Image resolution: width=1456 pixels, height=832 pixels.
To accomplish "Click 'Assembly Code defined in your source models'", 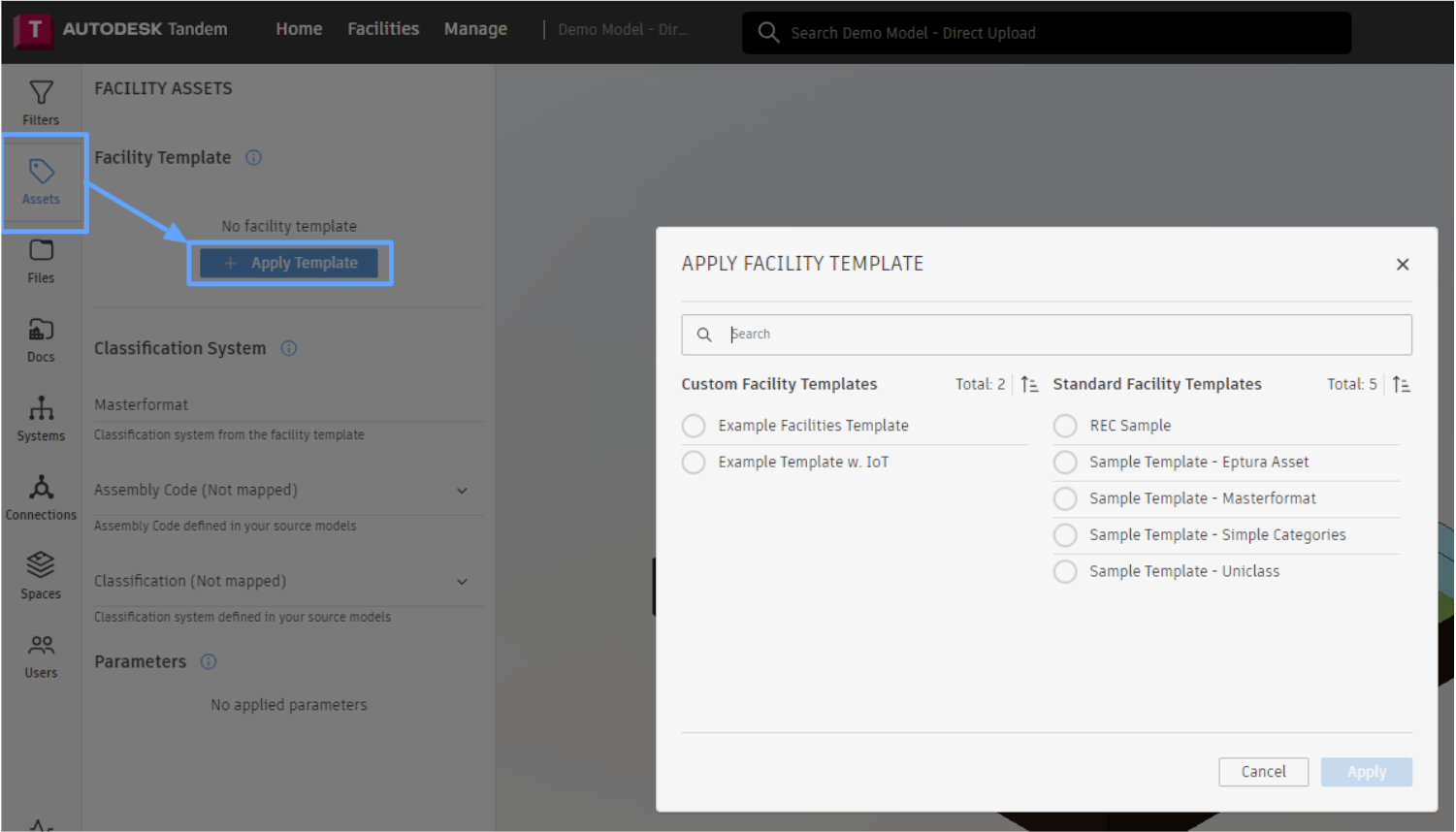I will [225, 526].
